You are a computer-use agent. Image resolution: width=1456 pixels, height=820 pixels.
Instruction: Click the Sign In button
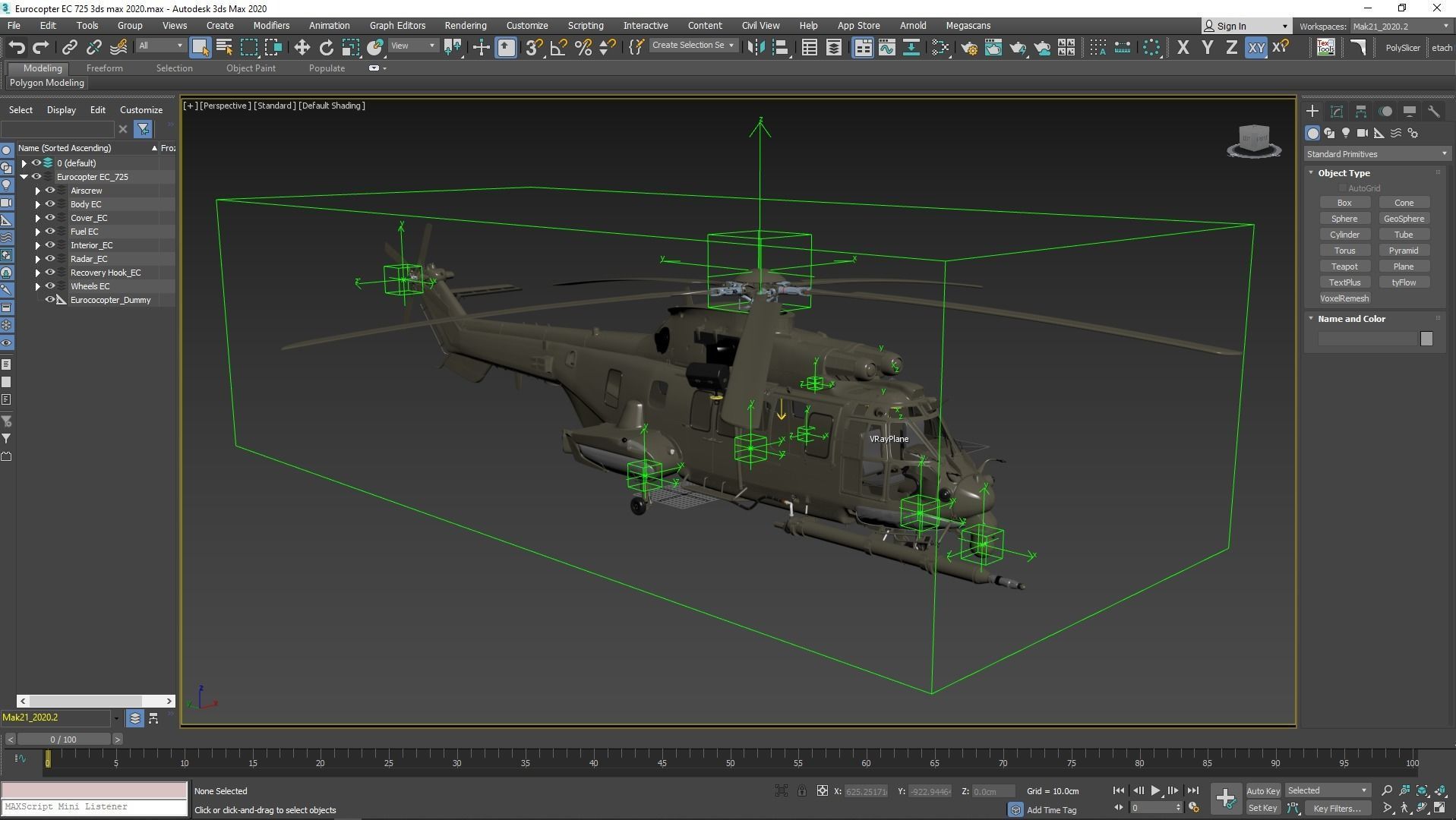click(x=1246, y=27)
